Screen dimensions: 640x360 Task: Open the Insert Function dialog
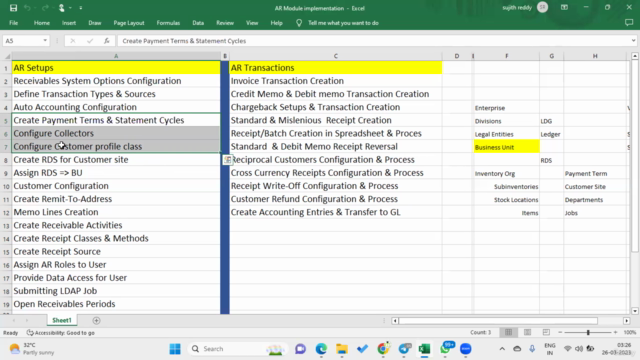pyautogui.click(x=107, y=40)
